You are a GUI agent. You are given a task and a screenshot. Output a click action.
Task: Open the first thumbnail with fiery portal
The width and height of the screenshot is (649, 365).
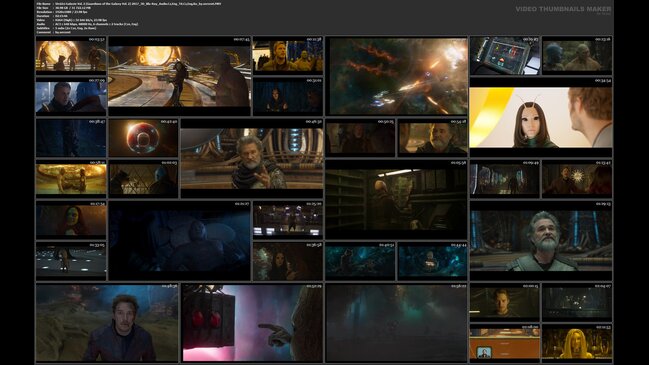(x=71, y=55)
